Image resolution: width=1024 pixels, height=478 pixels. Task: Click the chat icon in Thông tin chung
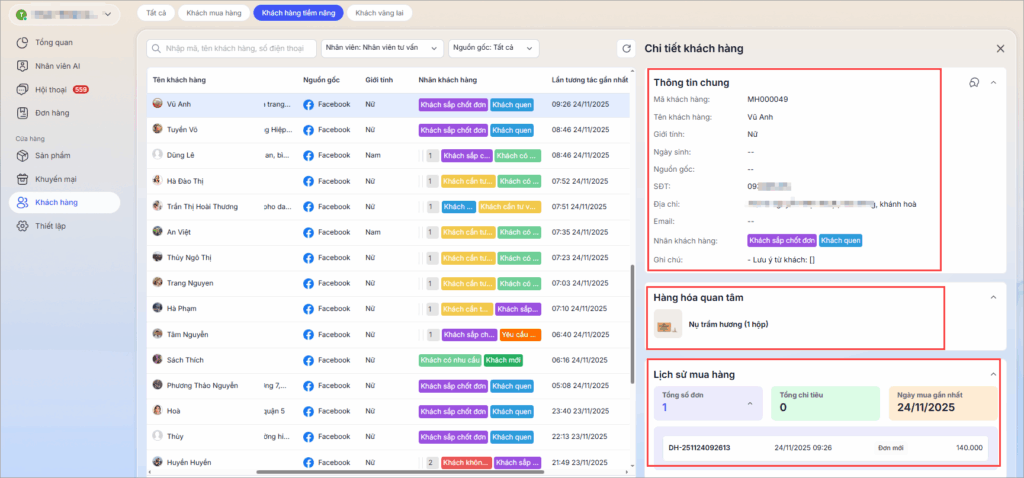pos(974,83)
